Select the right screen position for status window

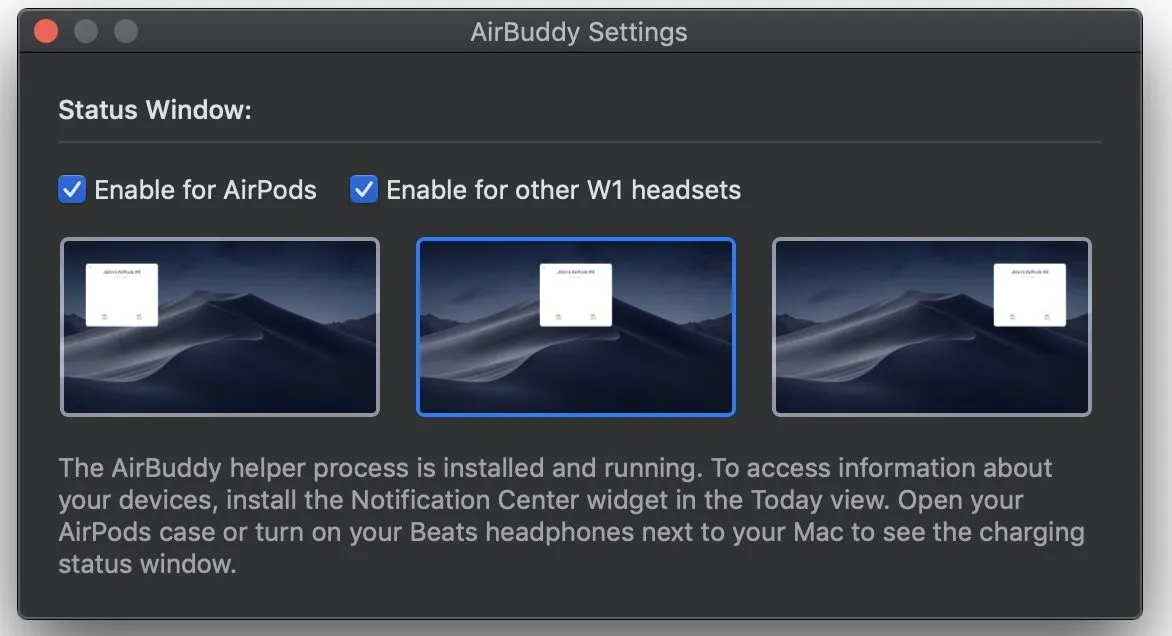click(931, 326)
